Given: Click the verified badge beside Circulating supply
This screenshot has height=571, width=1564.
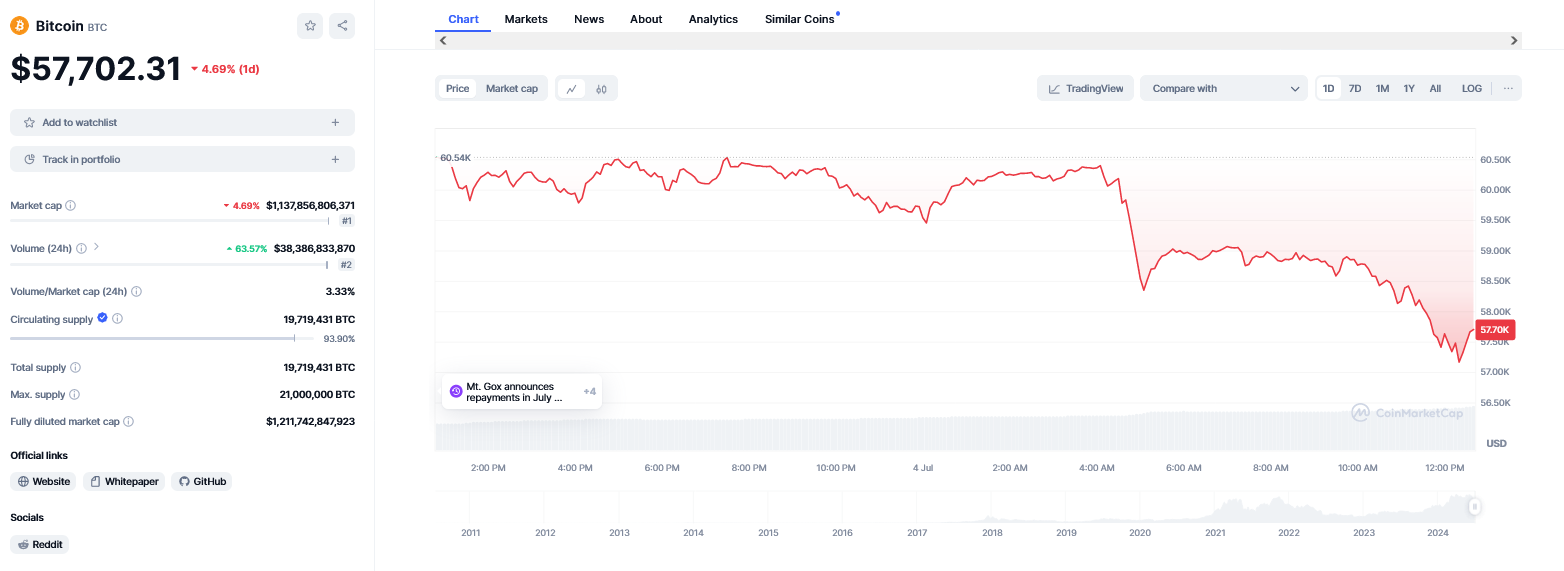Looking at the screenshot, I should click(x=102, y=318).
